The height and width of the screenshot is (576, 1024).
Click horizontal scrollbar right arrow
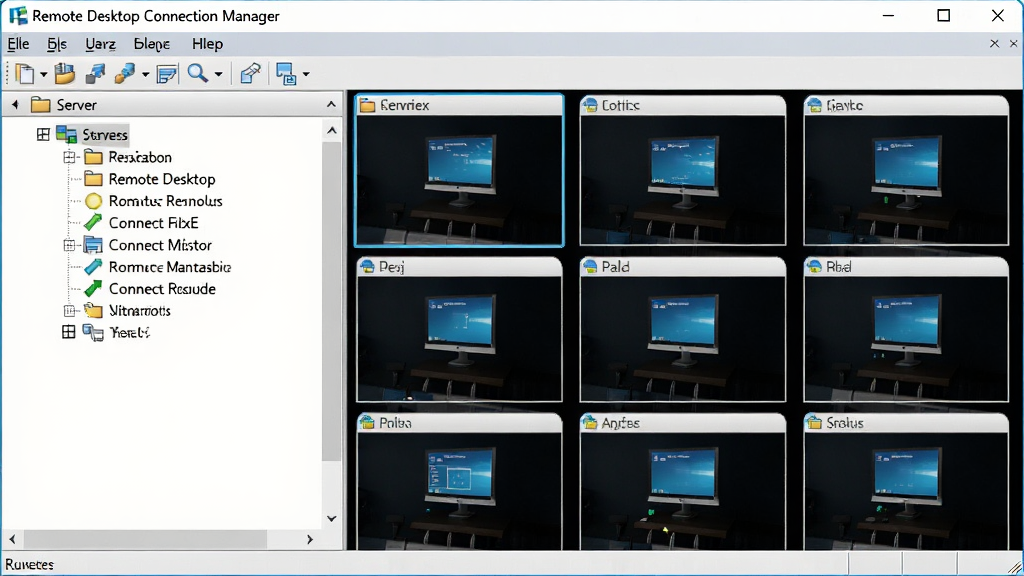310,539
